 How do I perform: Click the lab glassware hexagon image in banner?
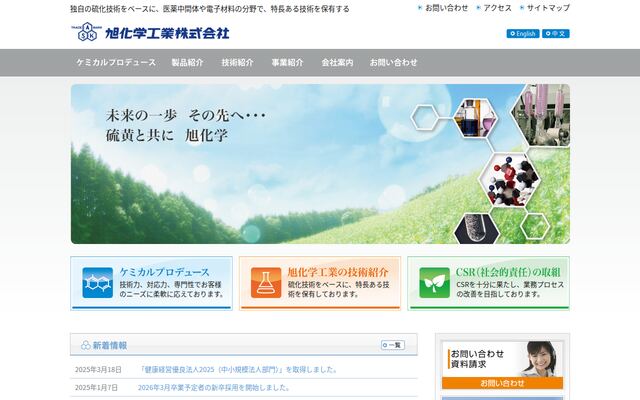click(475, 118)
